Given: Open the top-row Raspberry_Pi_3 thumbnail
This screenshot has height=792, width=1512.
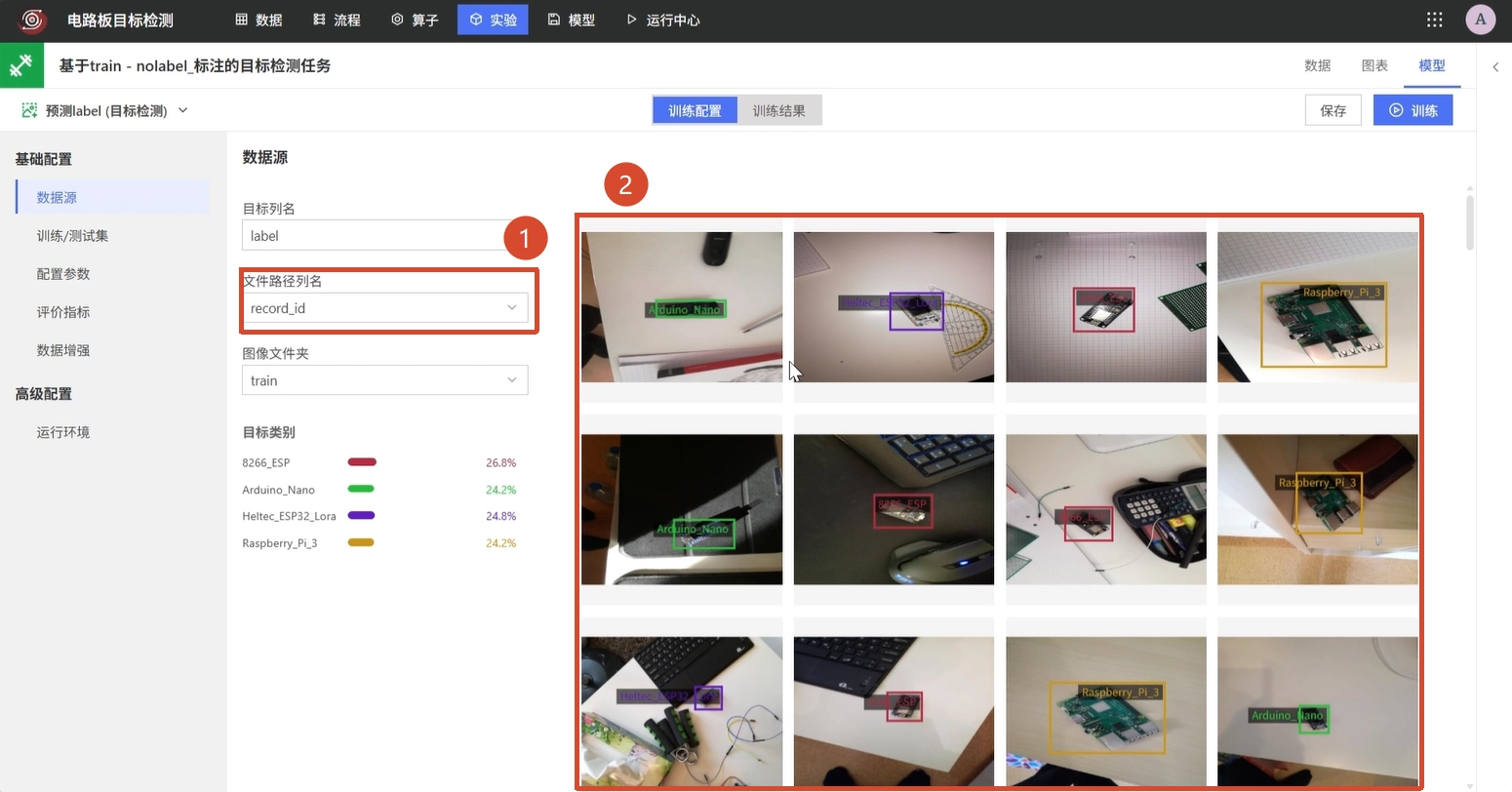Looking at the screenshot, I should (x=1318, y=307).
